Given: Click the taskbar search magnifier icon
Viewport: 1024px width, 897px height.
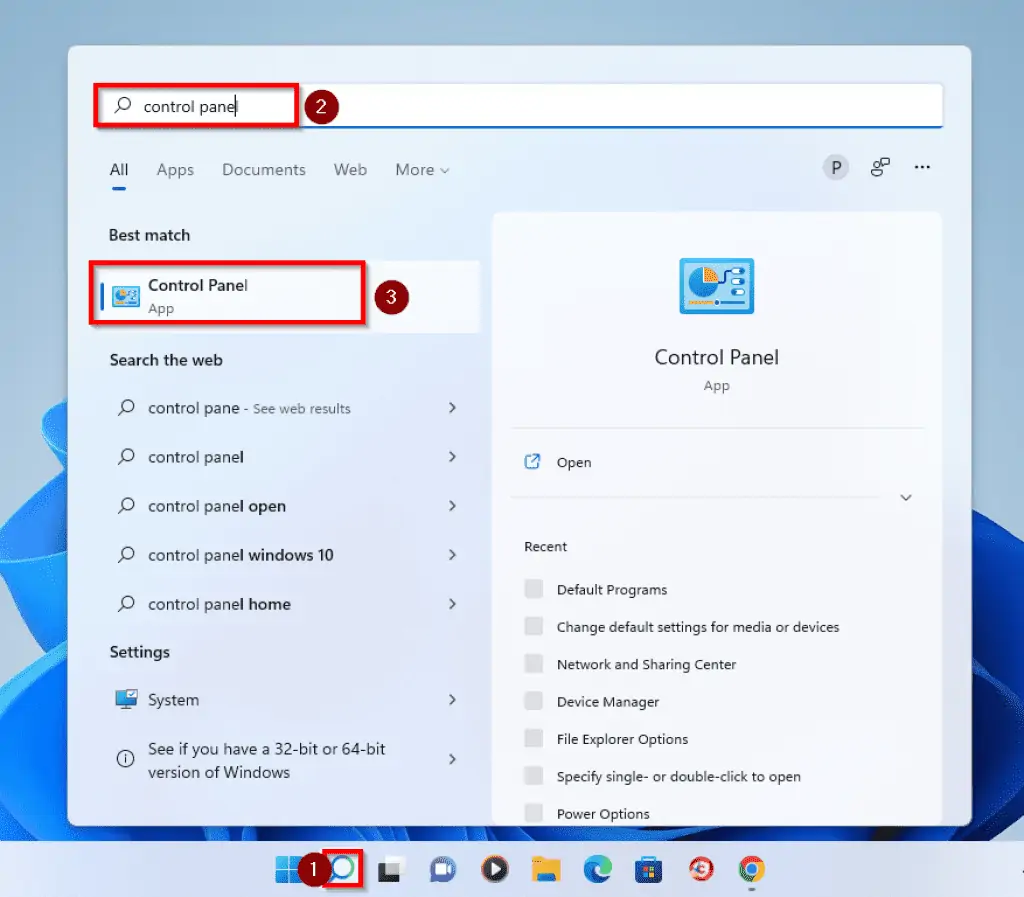Looking at the screenshot, I should pos(343,869).
